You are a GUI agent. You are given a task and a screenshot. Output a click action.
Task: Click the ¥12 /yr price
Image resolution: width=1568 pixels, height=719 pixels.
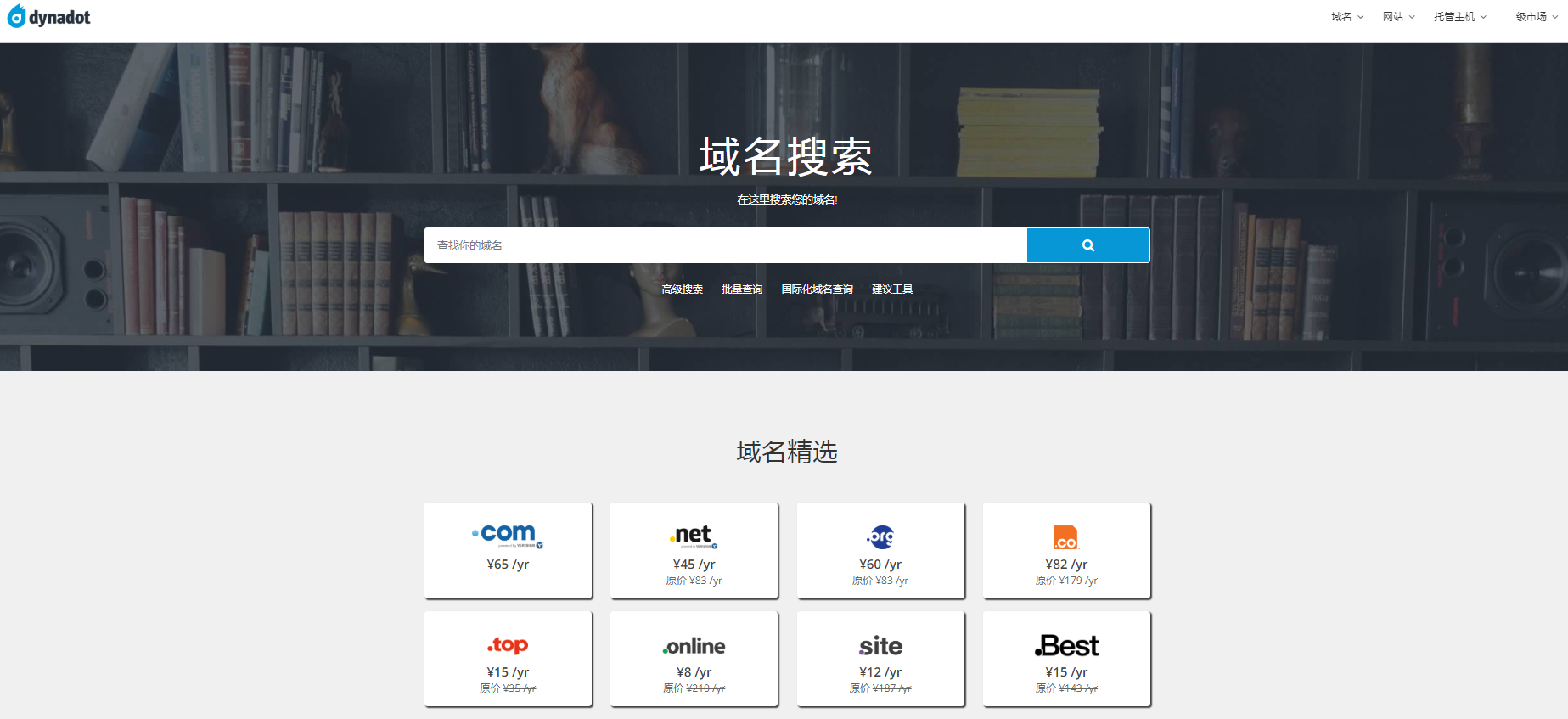click(880, 672)
